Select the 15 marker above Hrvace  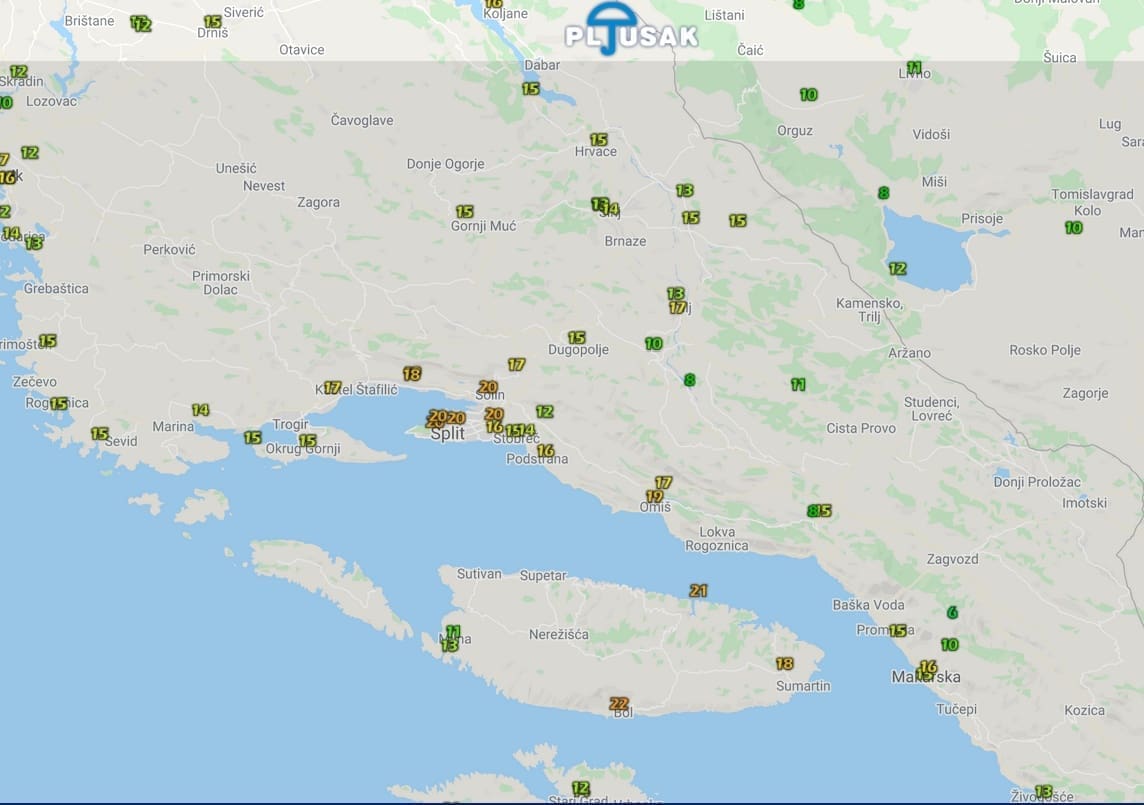point(598,139)
